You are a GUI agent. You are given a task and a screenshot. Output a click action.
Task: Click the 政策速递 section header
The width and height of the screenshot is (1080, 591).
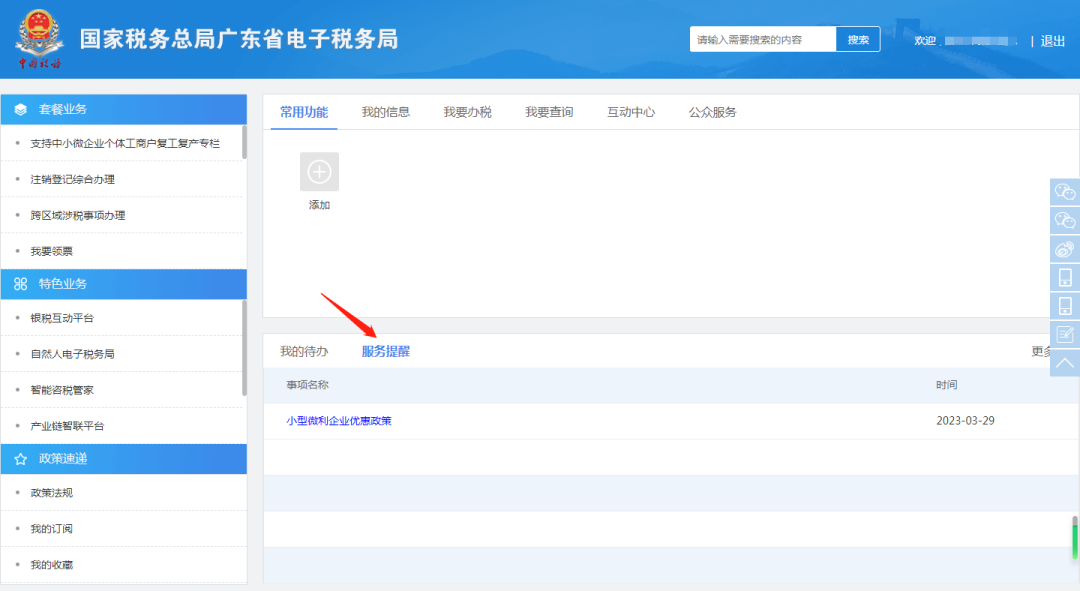point(124,459)
